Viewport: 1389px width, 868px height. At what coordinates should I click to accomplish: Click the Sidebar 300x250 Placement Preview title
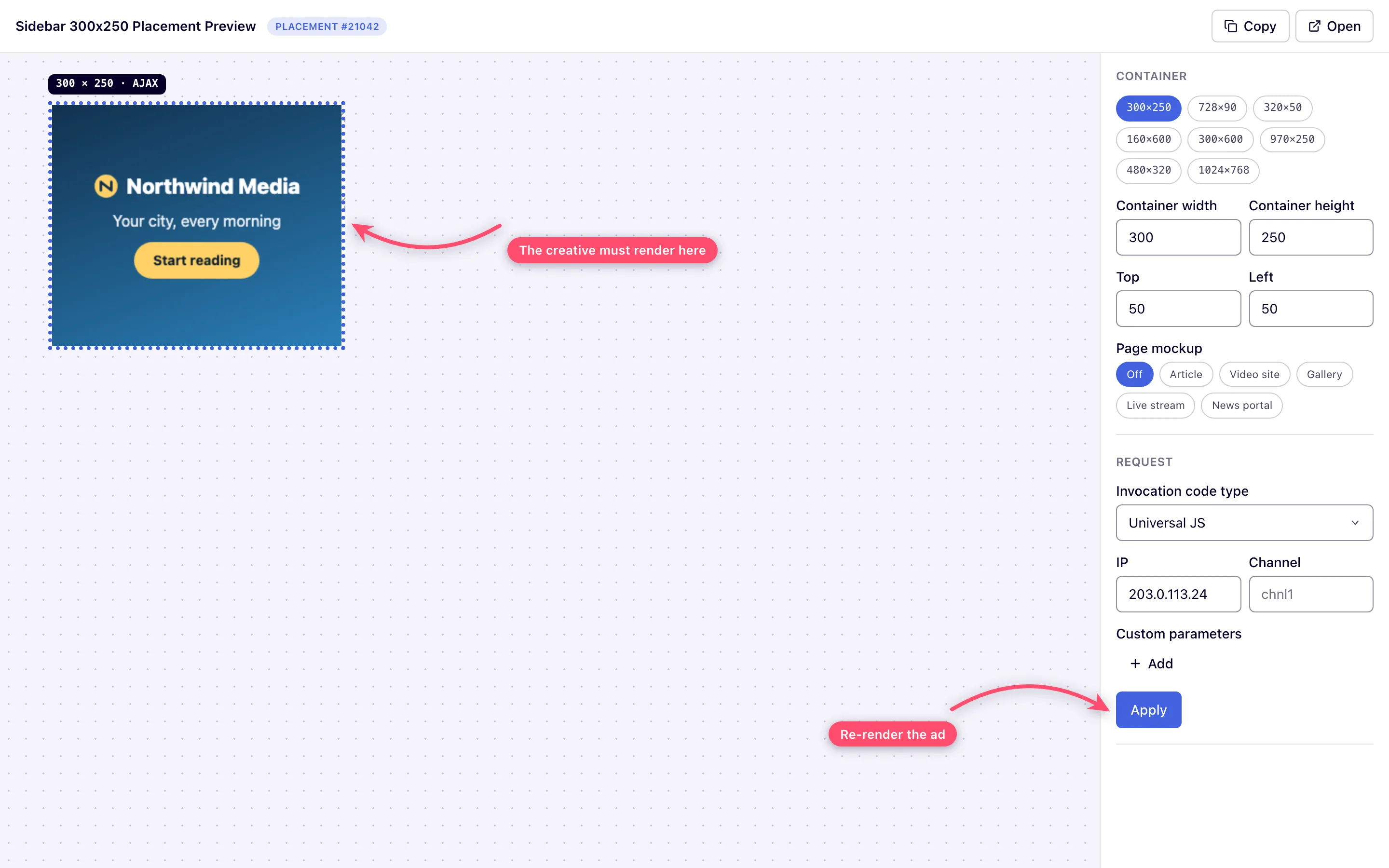tap(136, 27)
